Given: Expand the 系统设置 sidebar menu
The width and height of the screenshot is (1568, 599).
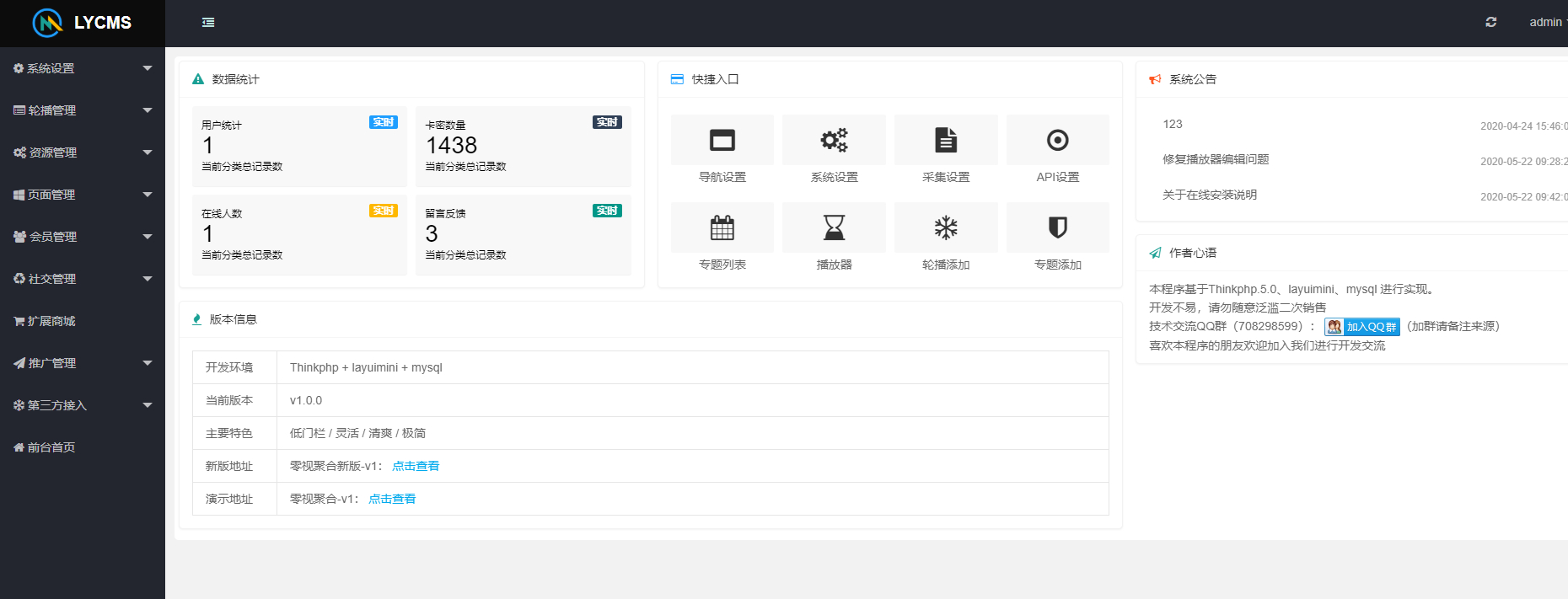Looking at the screenshot, I should coord(83,68).
